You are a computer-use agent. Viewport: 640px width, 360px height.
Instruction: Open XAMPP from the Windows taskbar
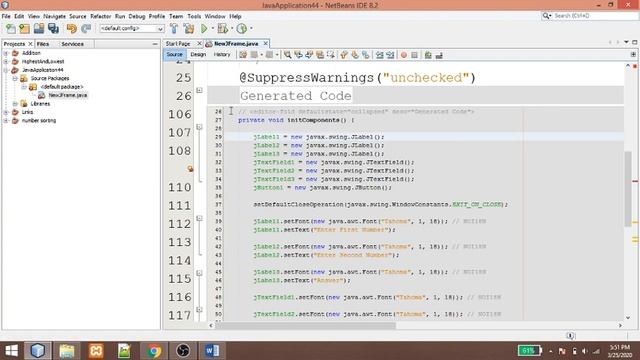96,351
